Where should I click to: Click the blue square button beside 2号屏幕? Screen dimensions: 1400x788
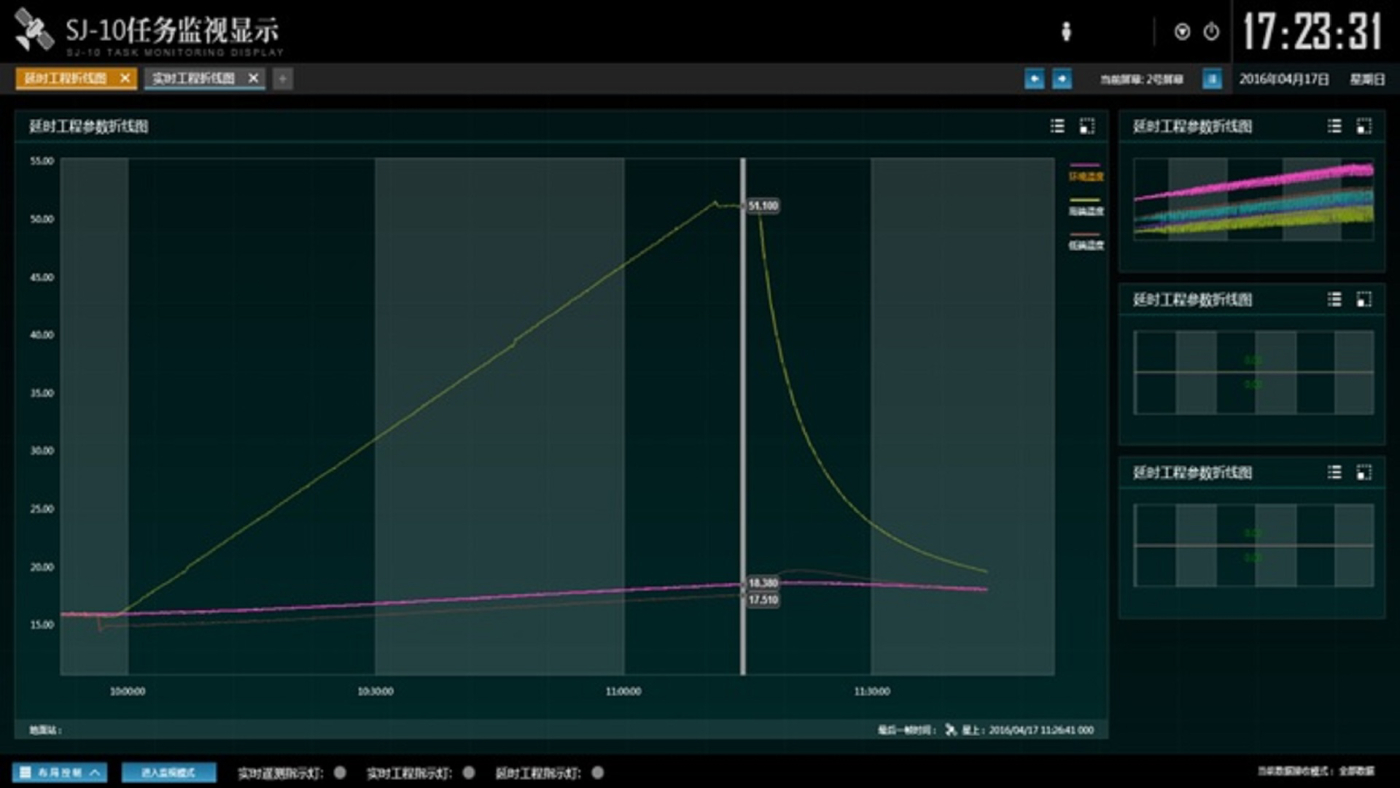tap(1212, 79)
